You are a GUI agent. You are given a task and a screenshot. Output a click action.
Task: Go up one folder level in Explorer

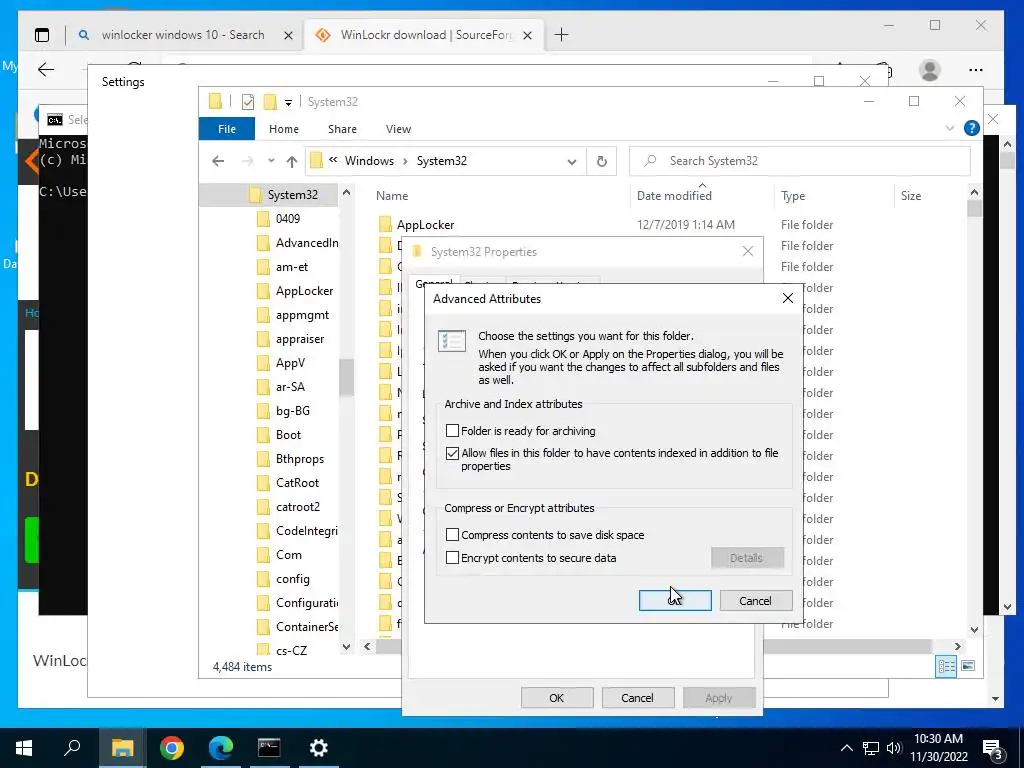tap(292, 161)
